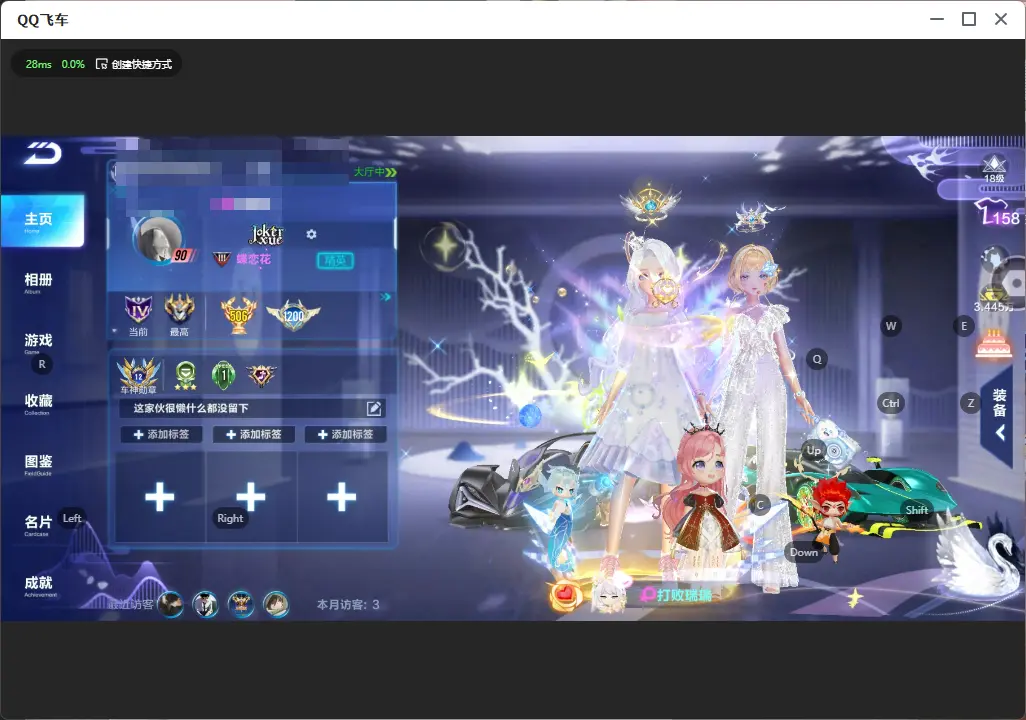Click the fourth recent visitor avatar
1026x720 pixels.
(276, 604)
